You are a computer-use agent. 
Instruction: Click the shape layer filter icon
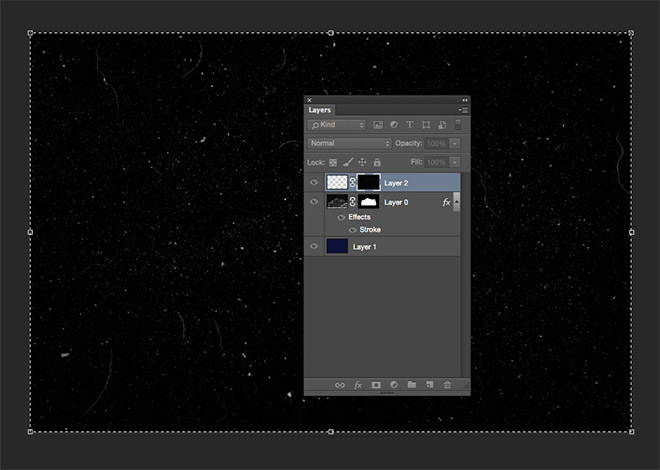(x=426, y=125)
